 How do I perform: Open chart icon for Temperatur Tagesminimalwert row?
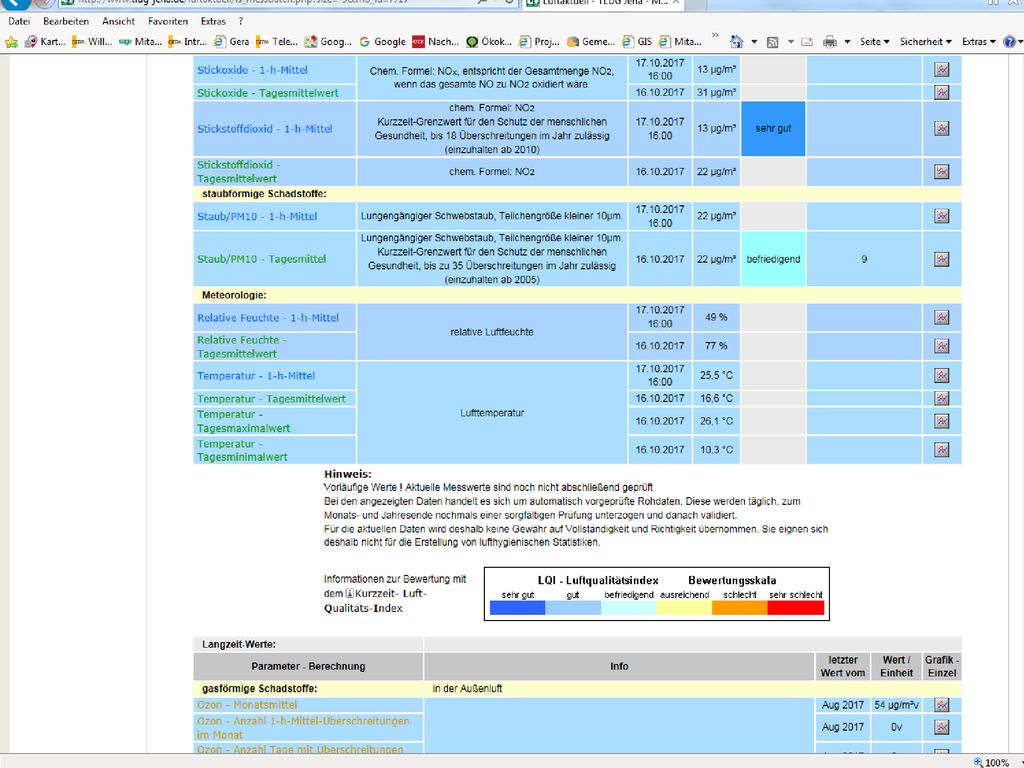(x=941, y=450)
